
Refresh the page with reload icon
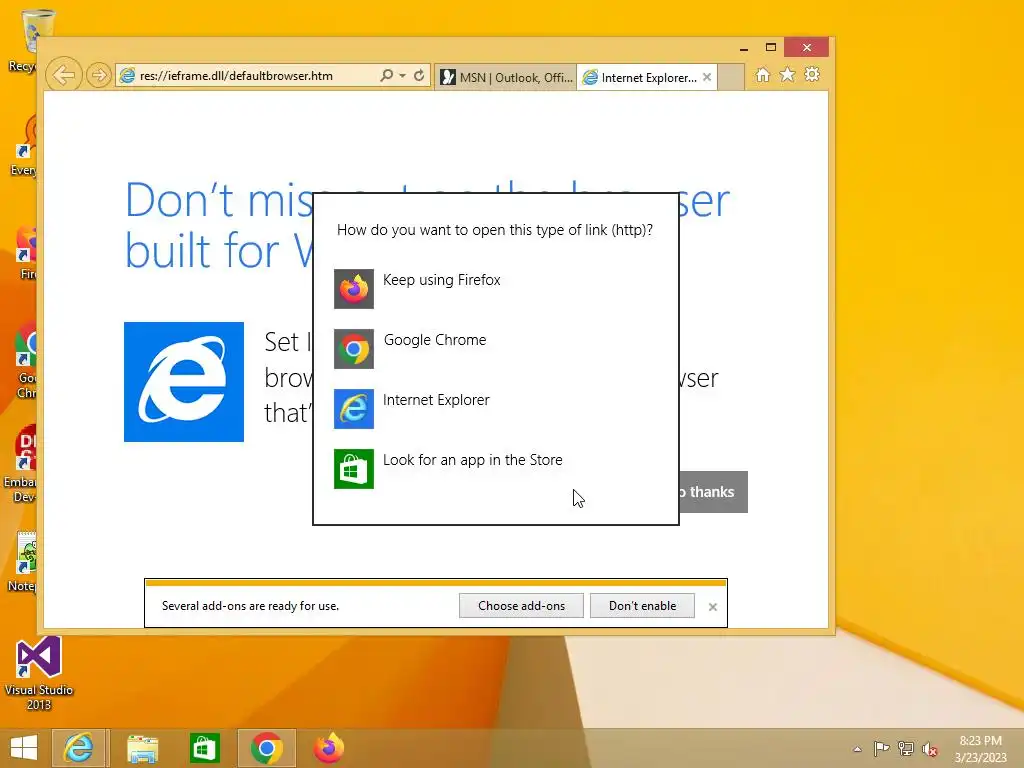pyautogui.click(x=419, y=75)
